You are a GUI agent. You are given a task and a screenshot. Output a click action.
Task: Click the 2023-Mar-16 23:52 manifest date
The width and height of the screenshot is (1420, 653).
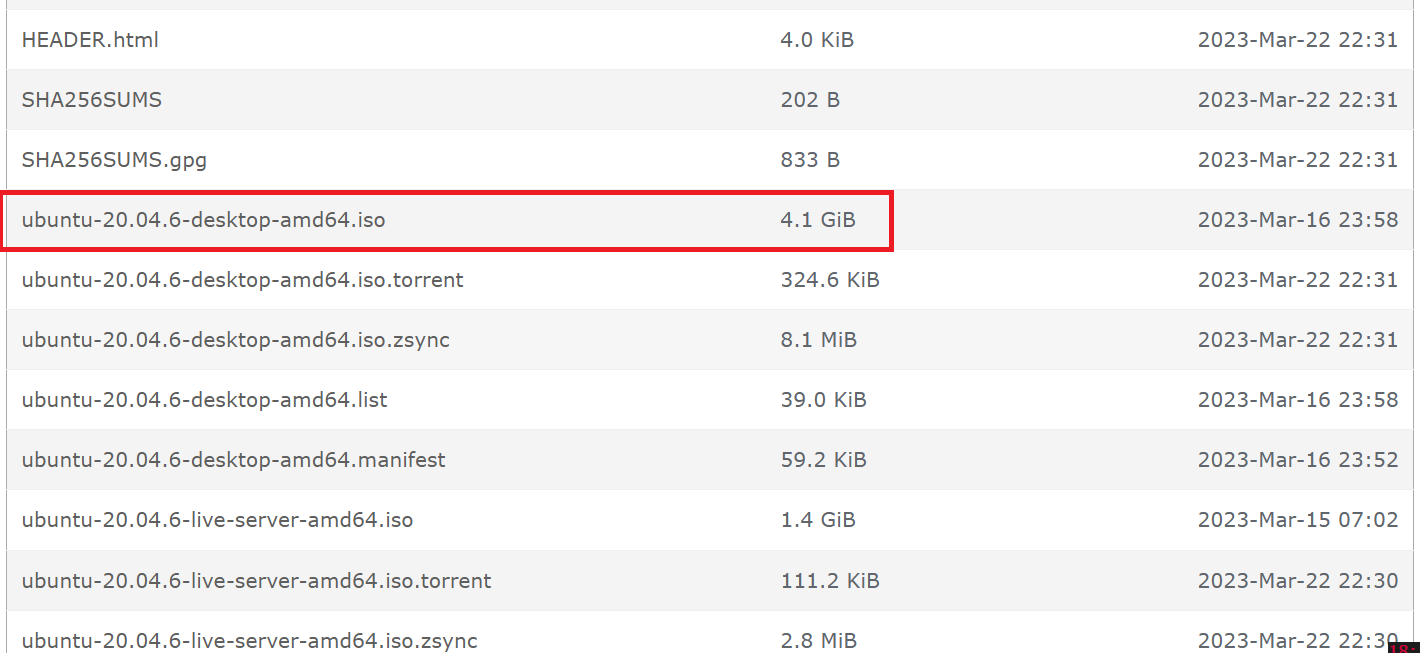(x=1298, y=460)
